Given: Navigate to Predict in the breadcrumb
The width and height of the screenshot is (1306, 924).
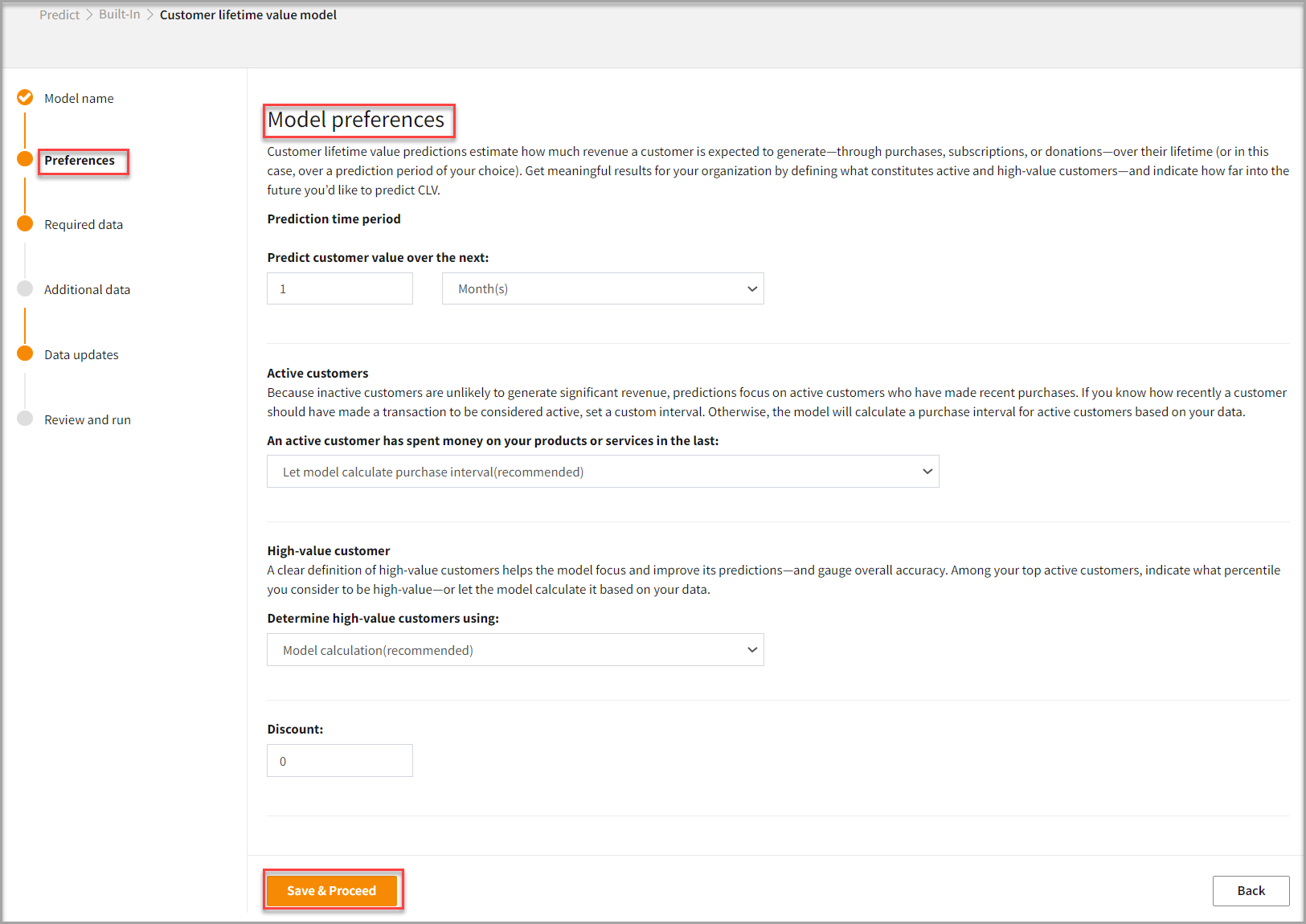Looking at the screenshot, I should click(x=59, y=14).
